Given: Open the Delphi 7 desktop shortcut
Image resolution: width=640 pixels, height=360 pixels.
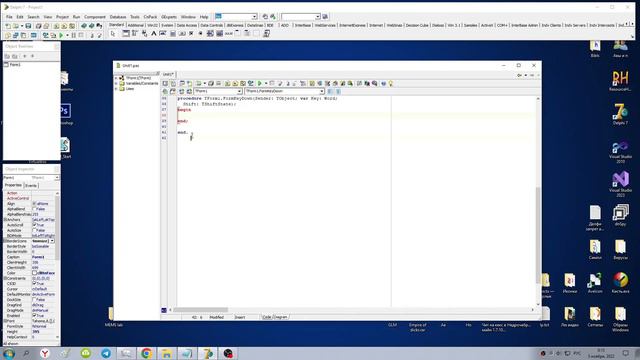Looking at the screenshot, I should coord(620,114).
